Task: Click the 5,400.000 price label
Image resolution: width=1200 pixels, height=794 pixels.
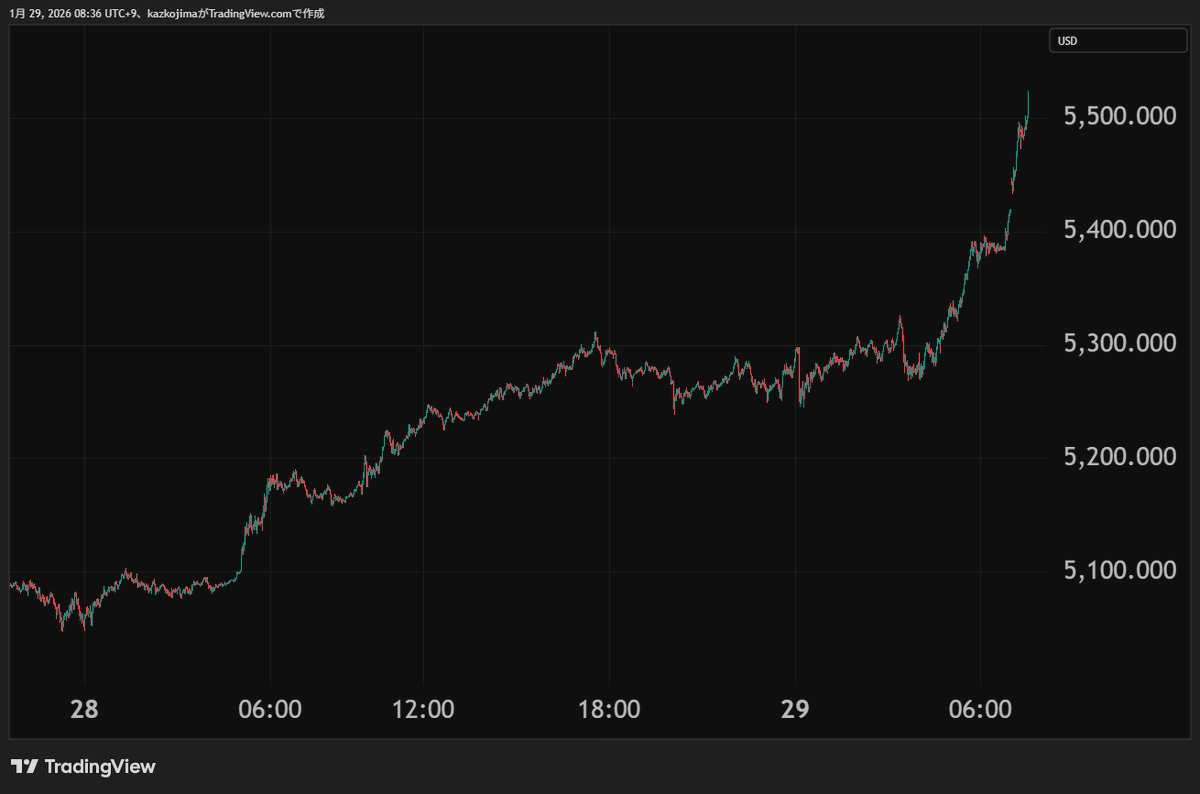Action: click(x=1119, y=230)
